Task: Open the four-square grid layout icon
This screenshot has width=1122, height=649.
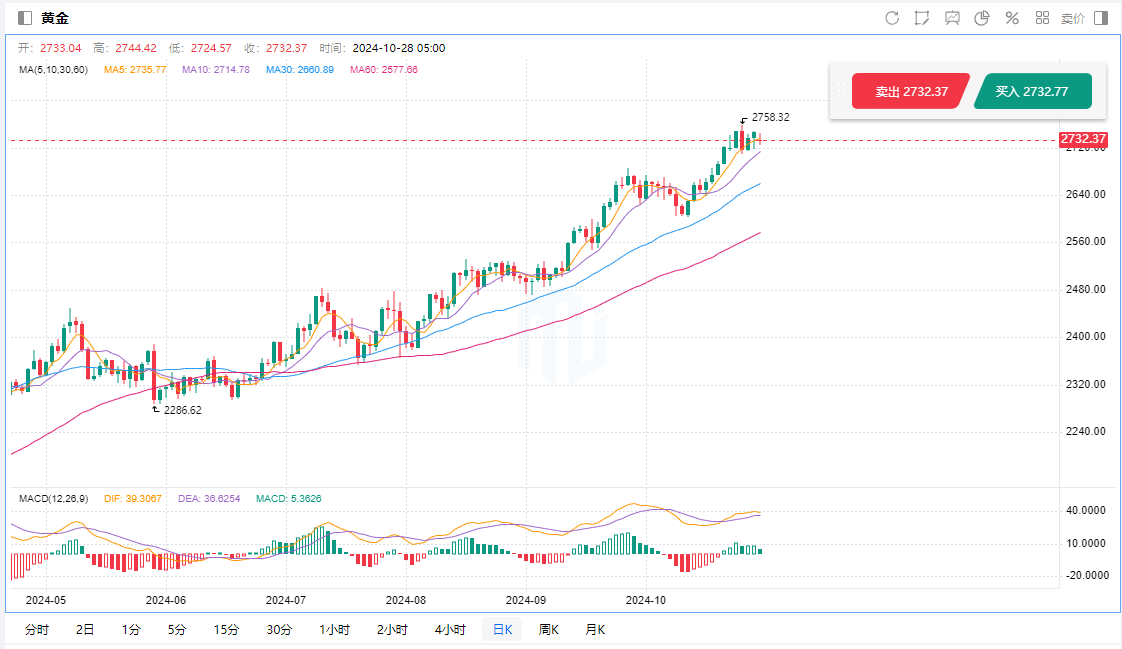Action: [x=1042, y=18]
